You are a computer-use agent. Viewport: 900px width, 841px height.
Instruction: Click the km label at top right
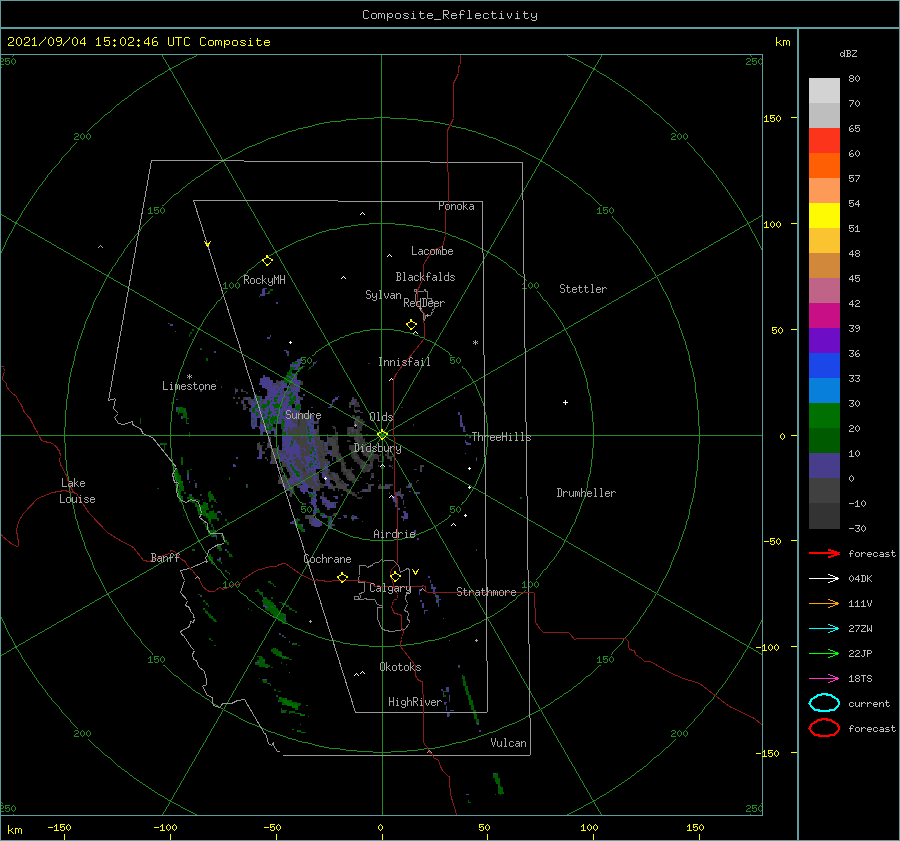click(x=782, y=42)
